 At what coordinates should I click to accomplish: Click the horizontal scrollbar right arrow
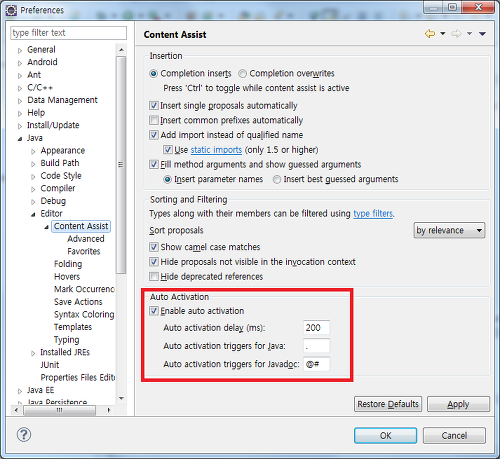coord(109,410)
